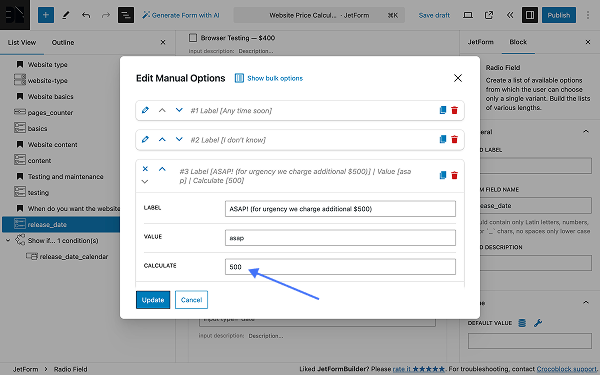Open the Crocoblock support link
The height and width of the screenshot is (375, 600).
point(566,369)
